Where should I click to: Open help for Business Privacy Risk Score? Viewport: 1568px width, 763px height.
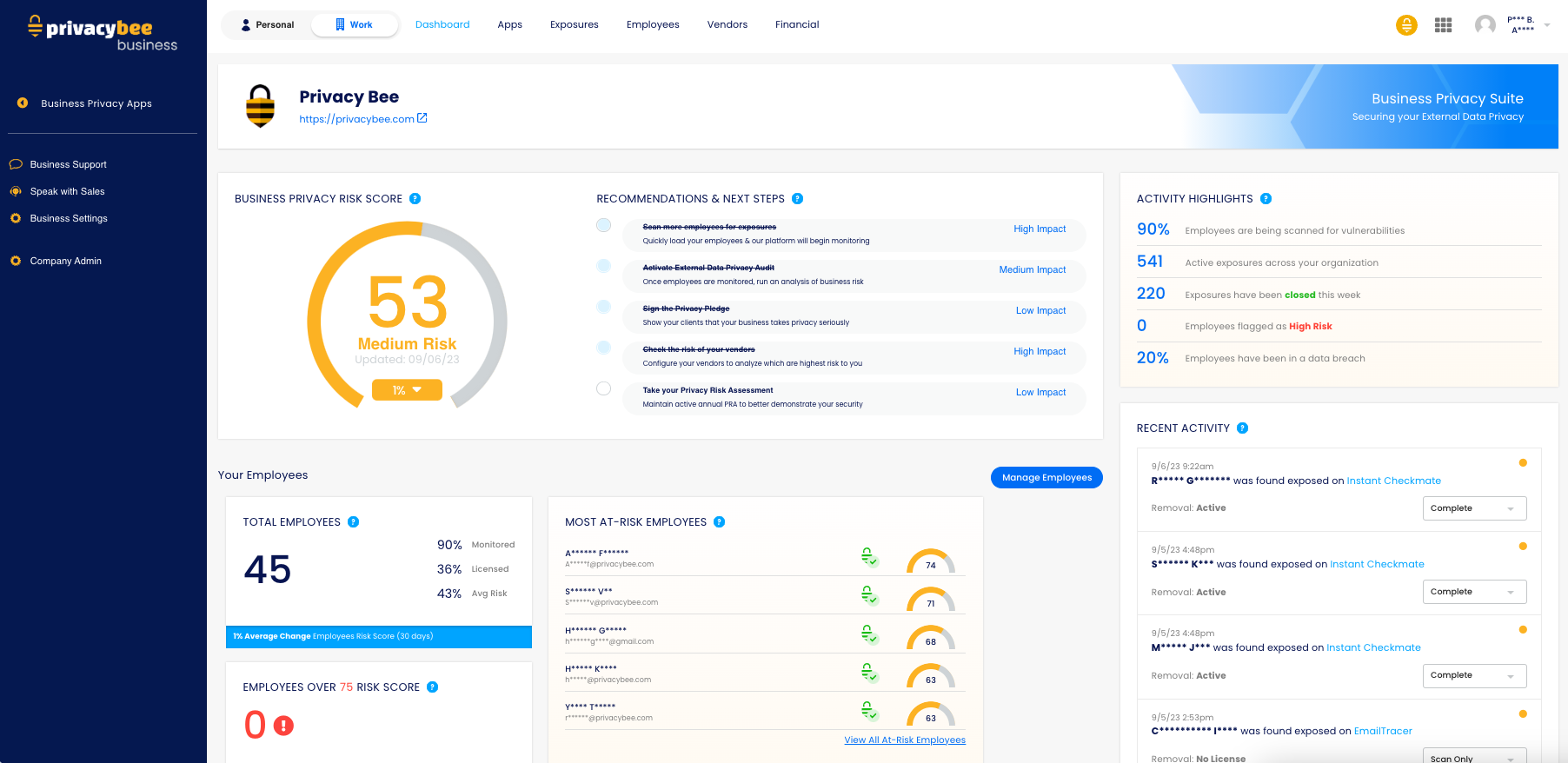(x=415, y=199)
